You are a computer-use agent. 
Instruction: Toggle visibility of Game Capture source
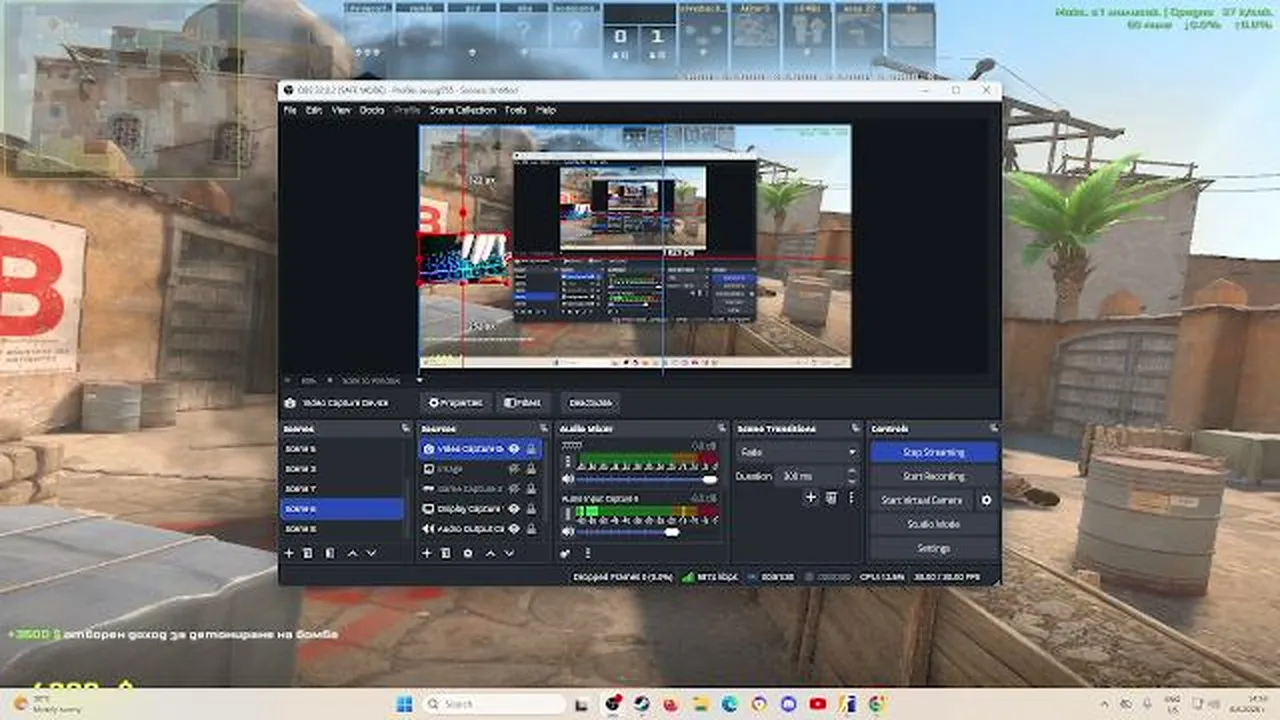tap(514, 489)
